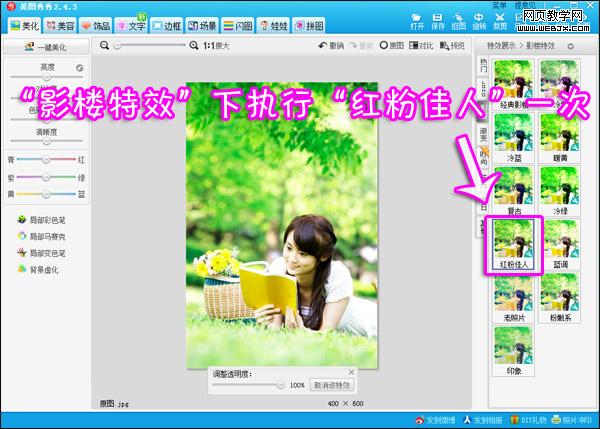
Task: Reset brightness with the 亮度 refresh icon
Action: click(80, 68)
